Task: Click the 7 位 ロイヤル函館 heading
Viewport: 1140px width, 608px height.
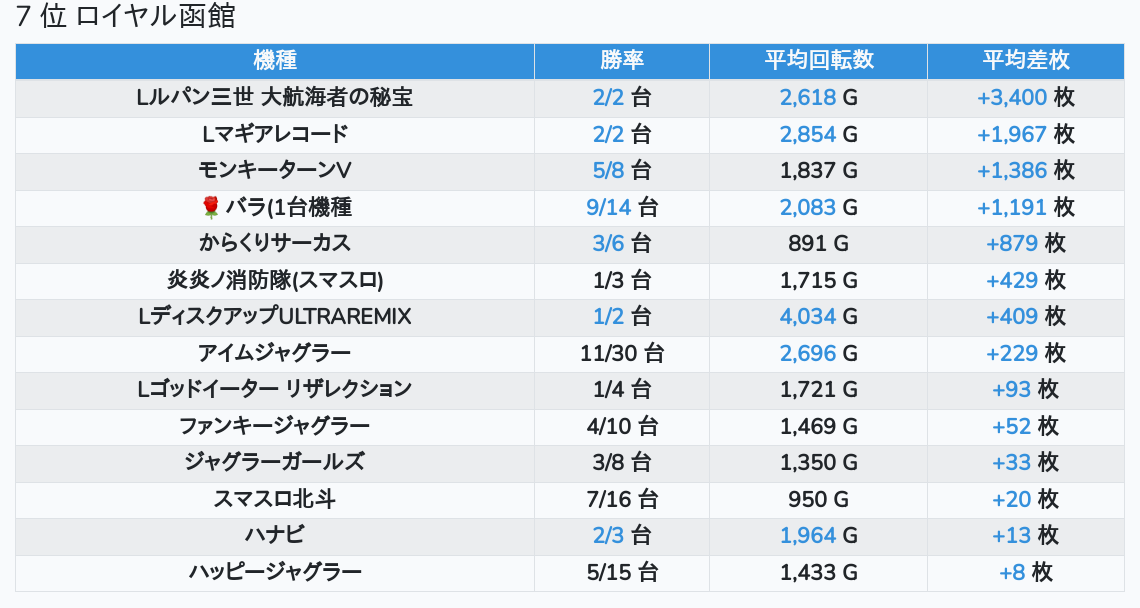Action: pos(125,17)
